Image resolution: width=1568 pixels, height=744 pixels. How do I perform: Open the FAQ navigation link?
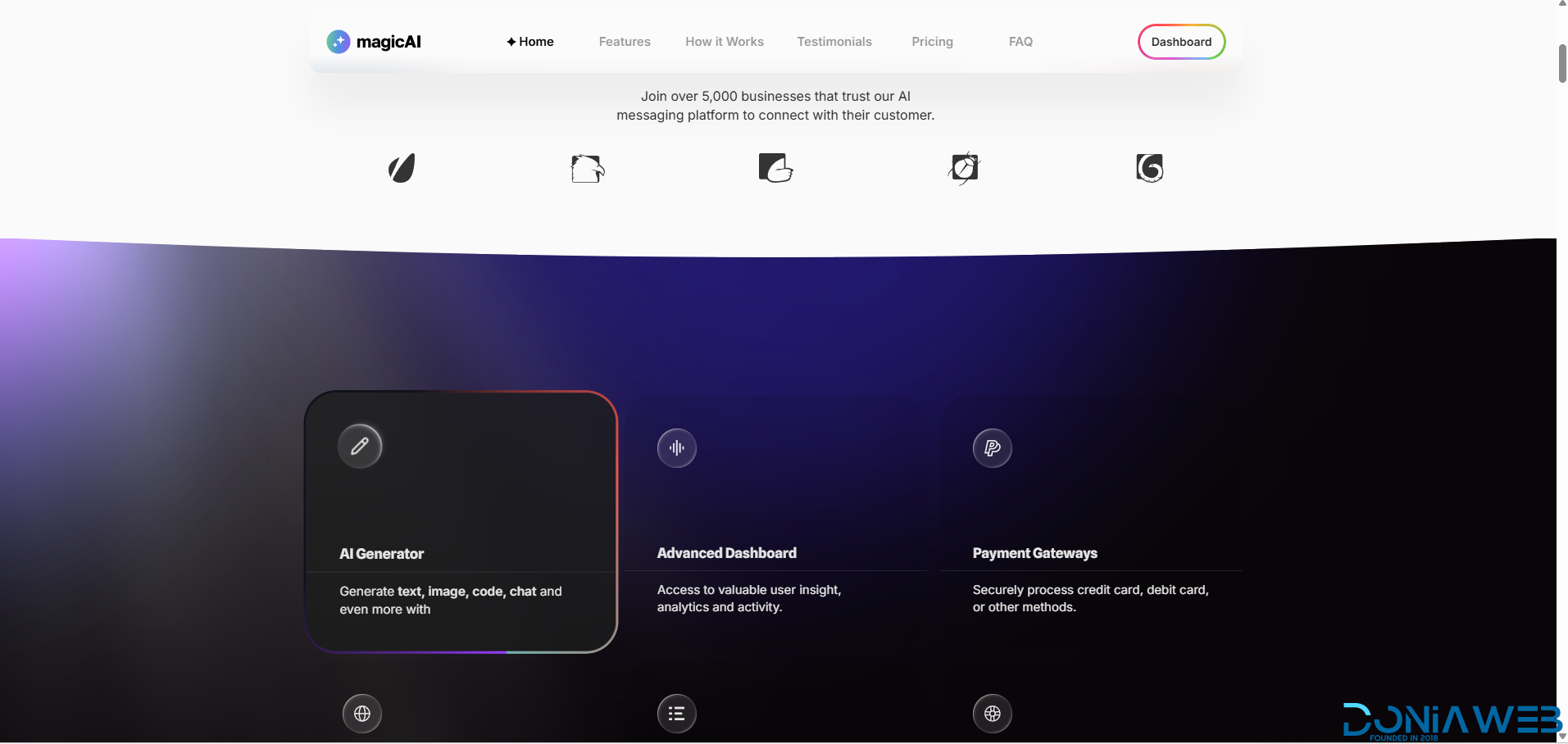click(x=1020, y=42)
